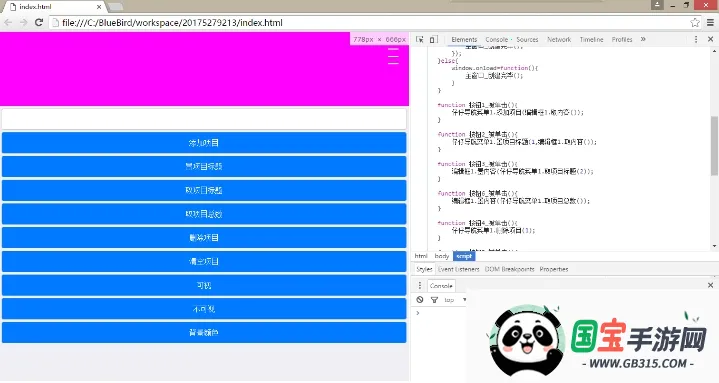
Task: Click the 置项目标题 blue button
Action: click(204, 167)
